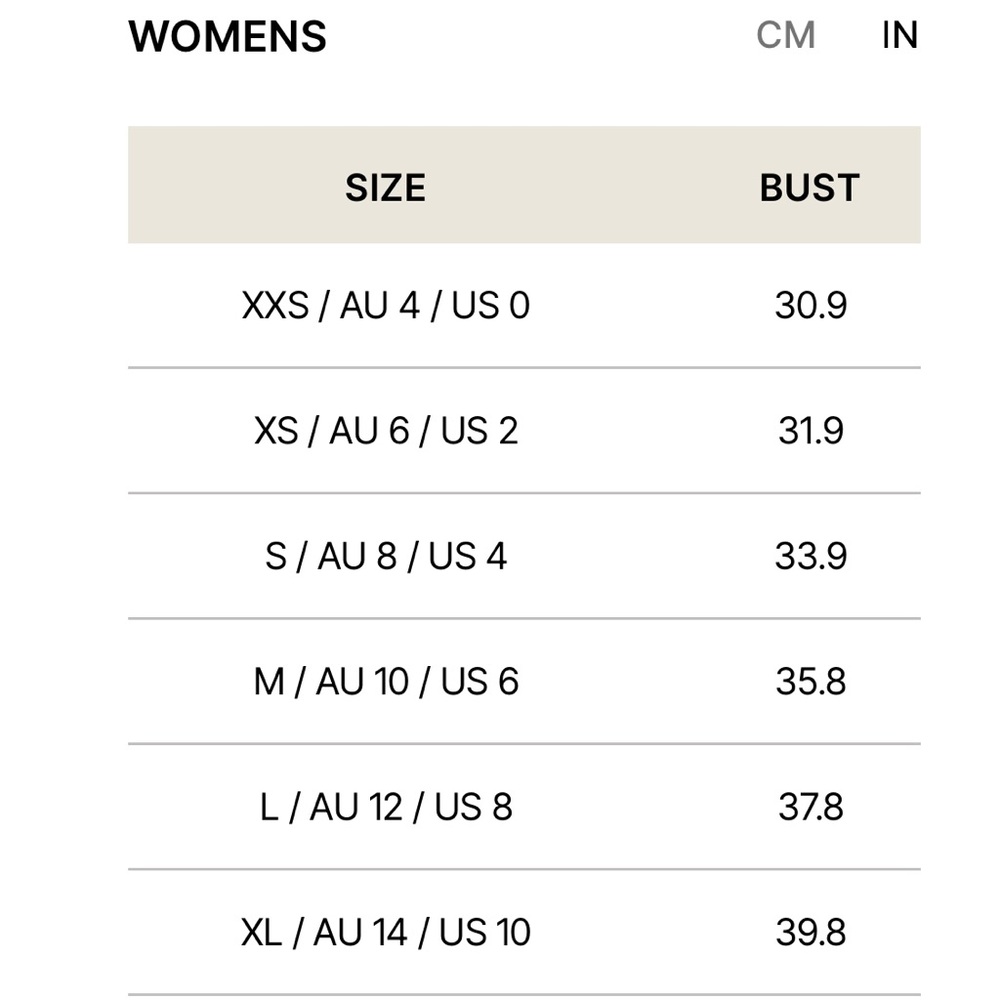Click the divider line beneath the L row
Screen dimensions: 1000x1000
[x=524, y=869]
